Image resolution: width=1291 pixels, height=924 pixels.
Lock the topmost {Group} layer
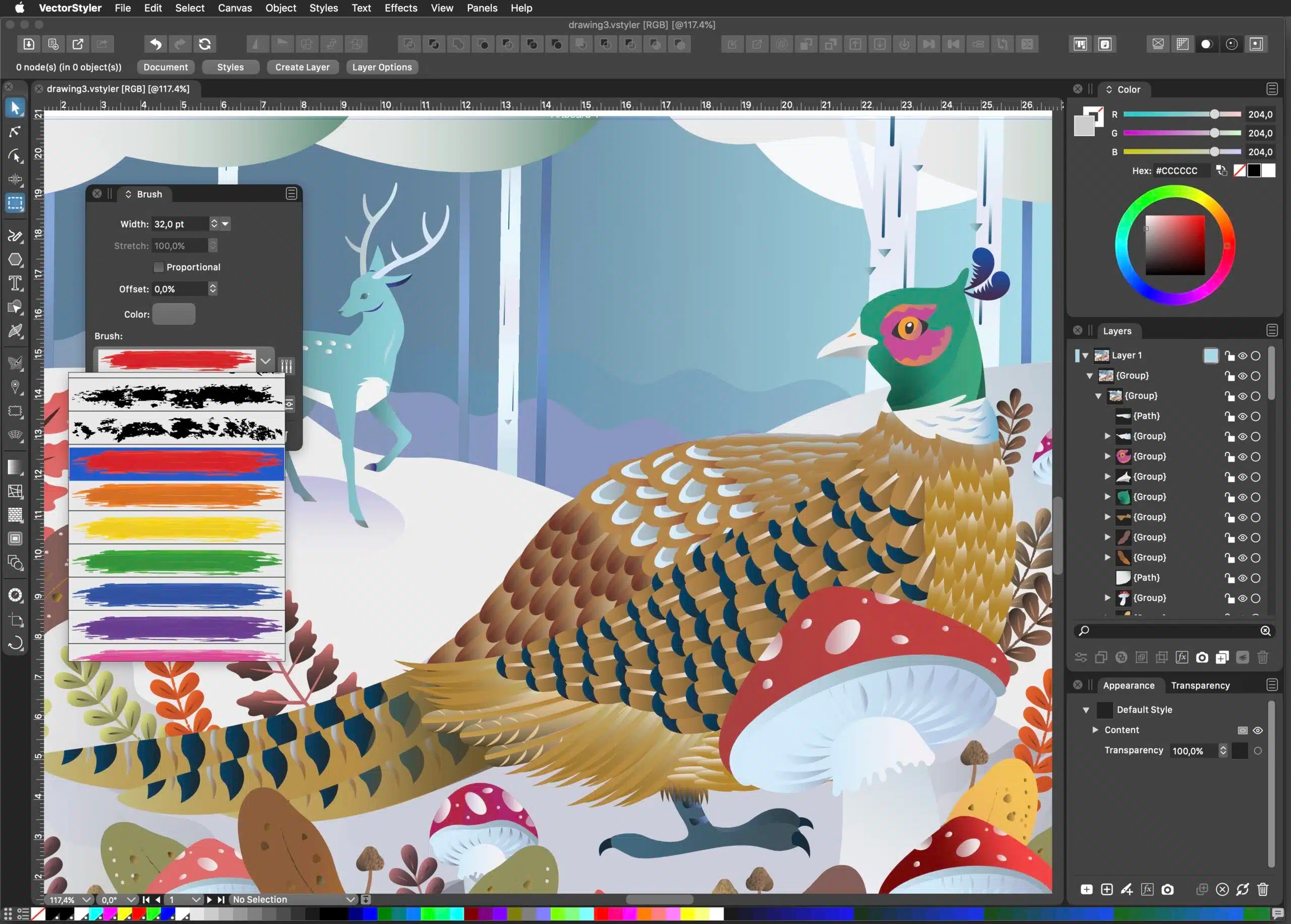[1229, 376]
